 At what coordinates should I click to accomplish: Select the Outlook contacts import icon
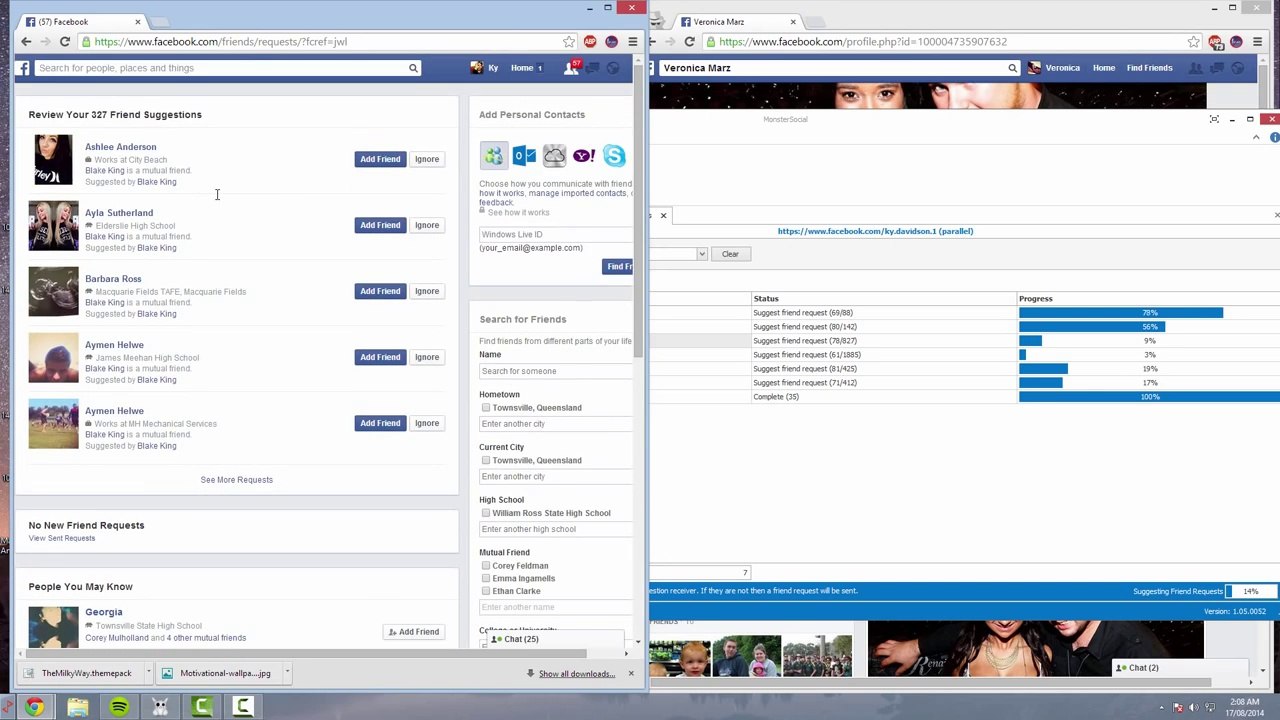524,156
